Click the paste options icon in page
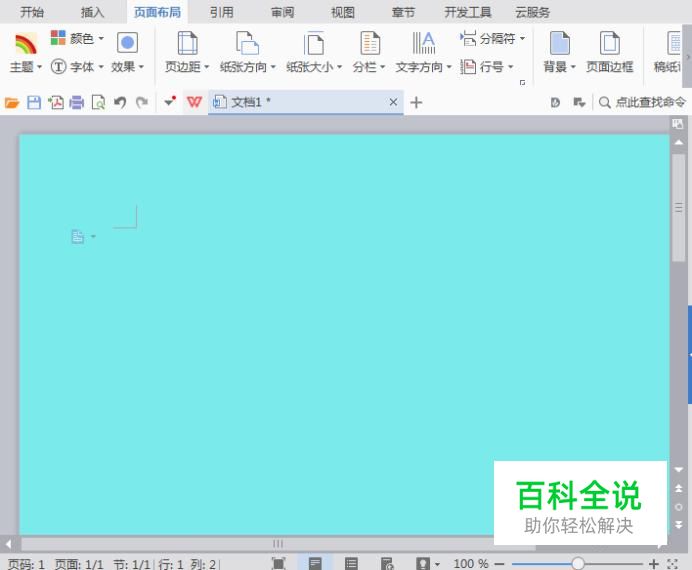Viewport: 692px width, 570px height. point(77,237)
